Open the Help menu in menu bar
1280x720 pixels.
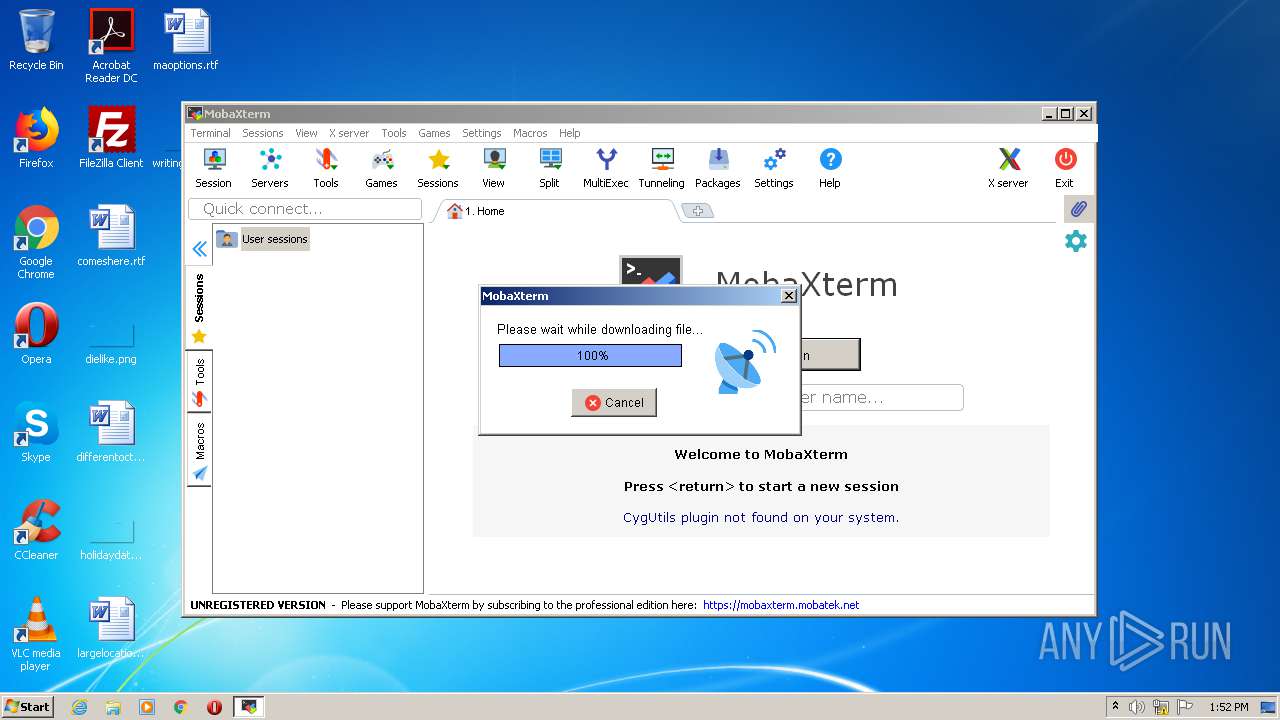(569, 133)
